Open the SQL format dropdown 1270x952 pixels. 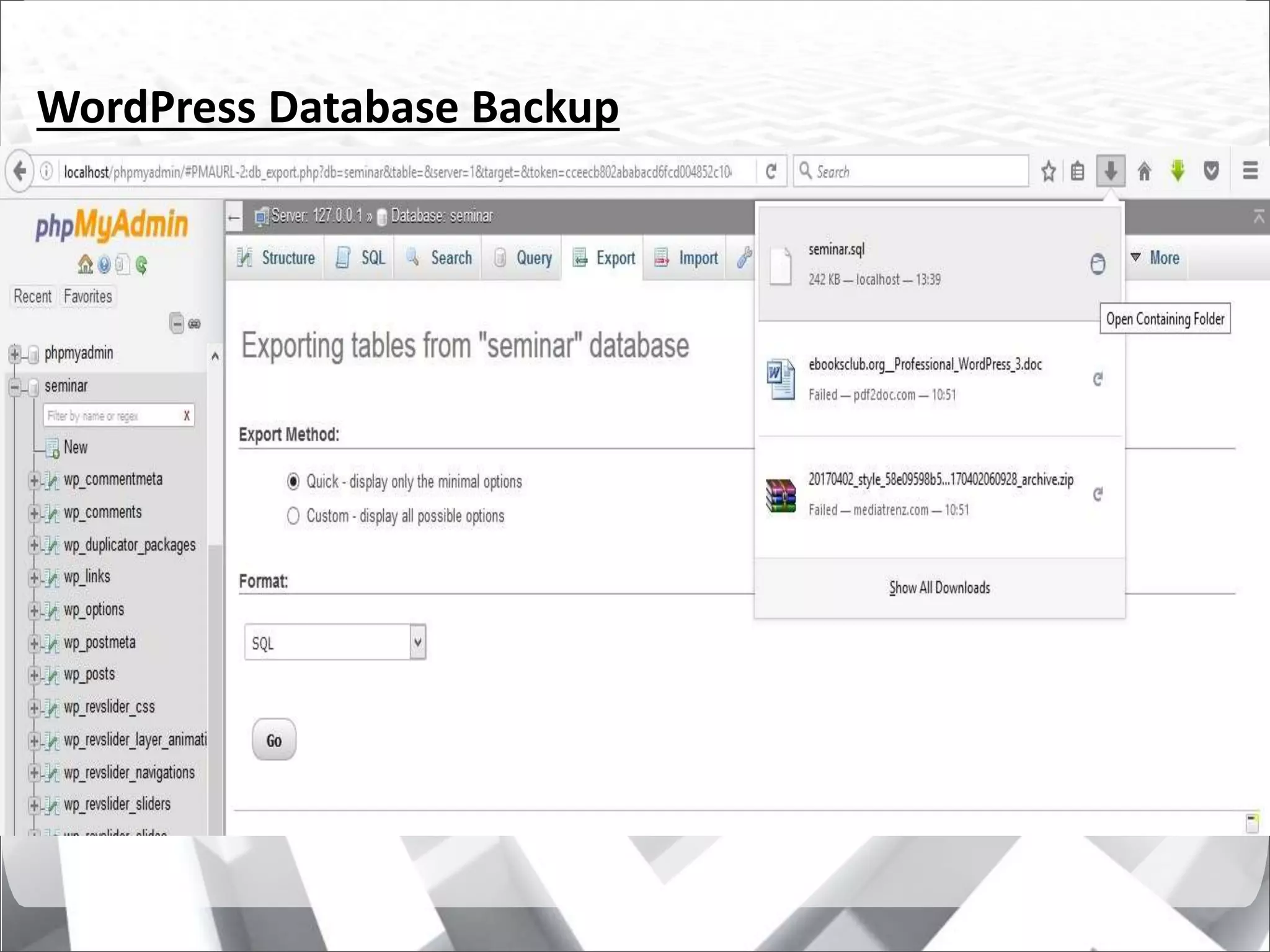pos(335,642)
